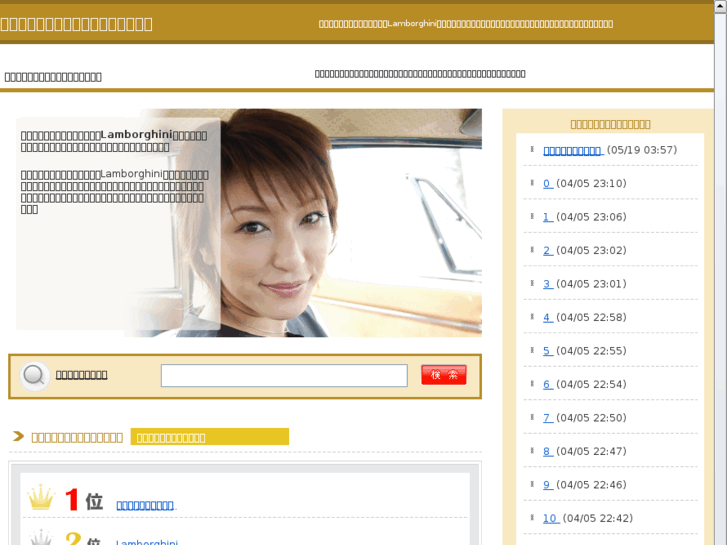Open sidebar link 3 dated 04/05 23:01
The width and height of the screenshot is (727, 545).
click(x=548, y=284)
